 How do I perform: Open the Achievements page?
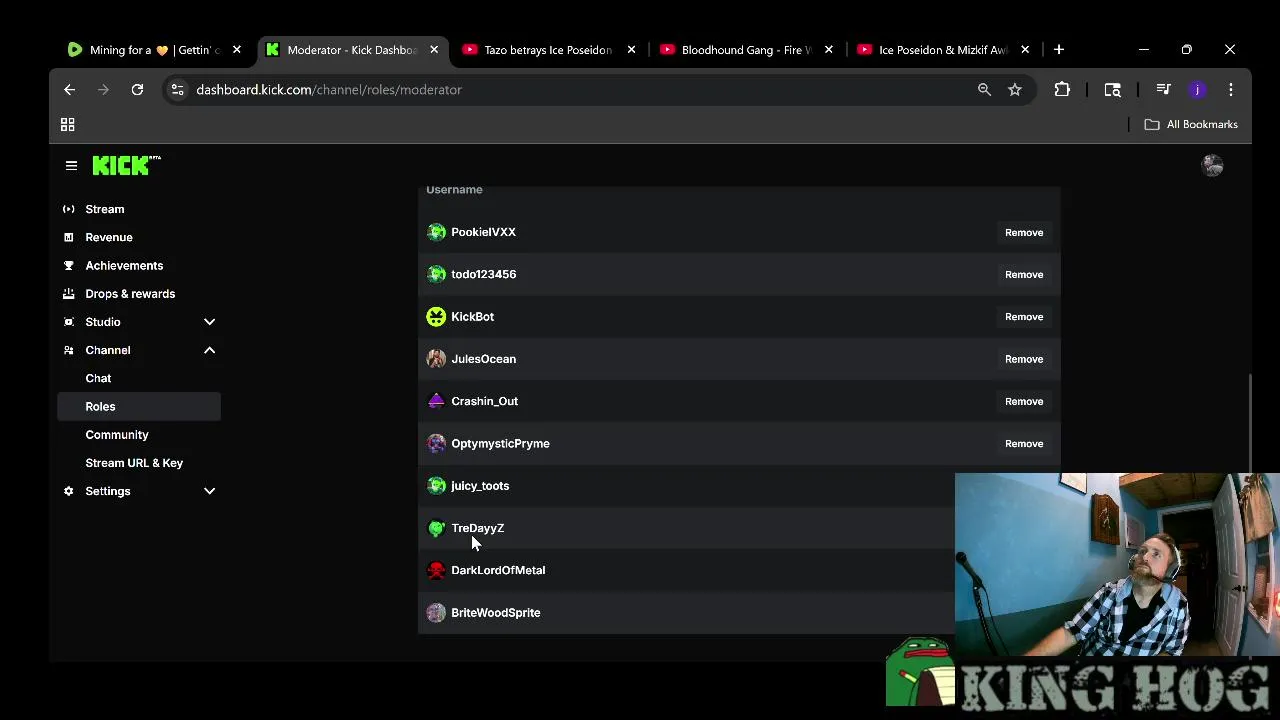pos(124,265)
